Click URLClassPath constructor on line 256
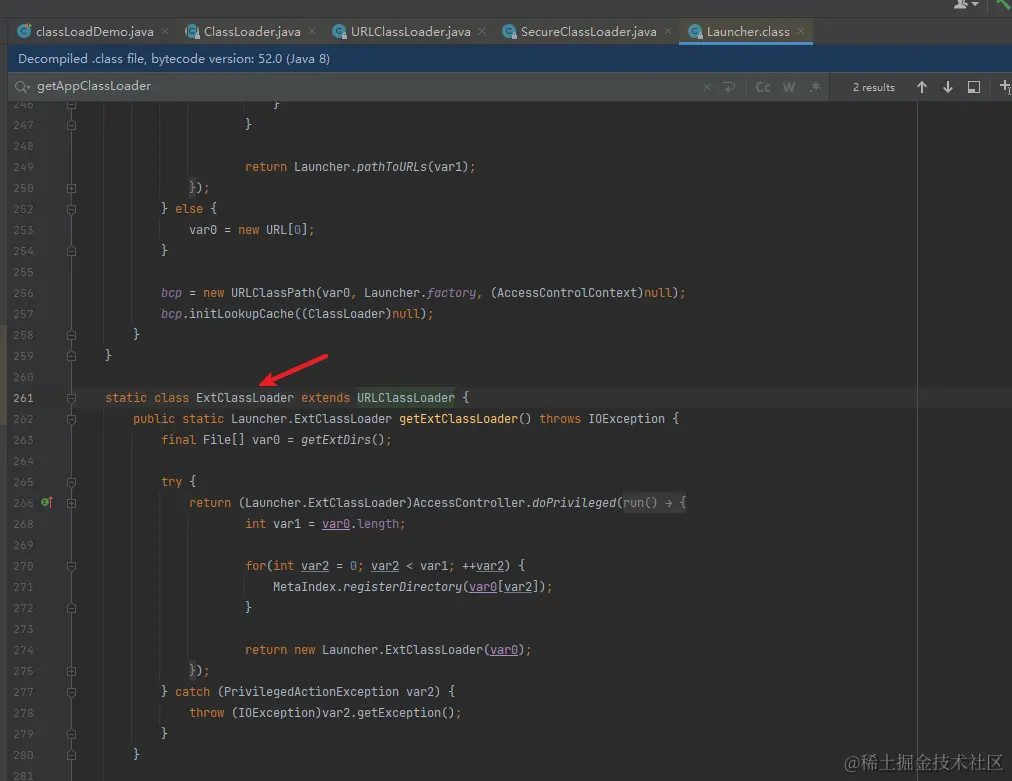The width and height of the screenshot is (1012, 781). 273,292
